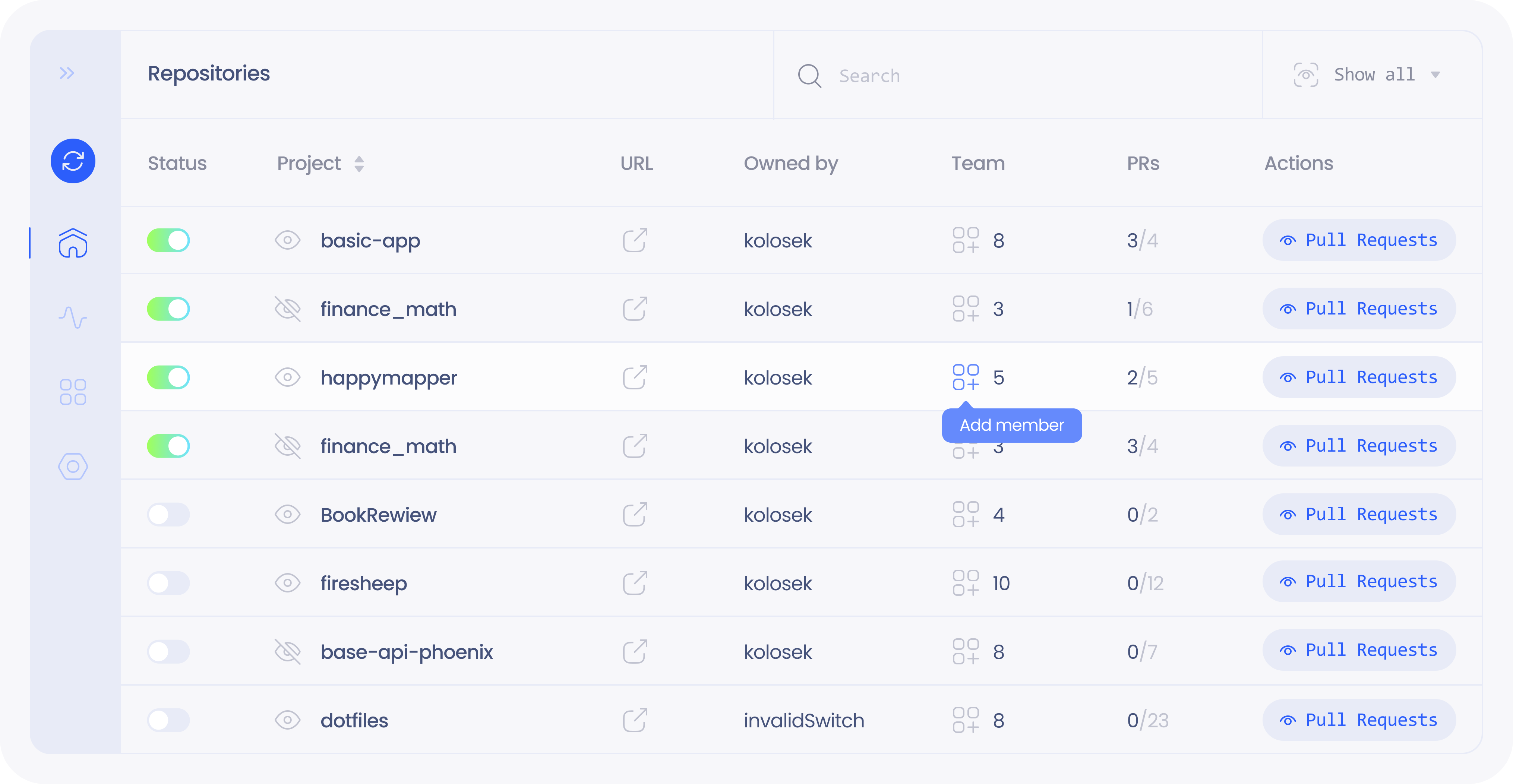Open the Home icon in sidebar
The image size is (1513, 784).
(x=73, y=243)
